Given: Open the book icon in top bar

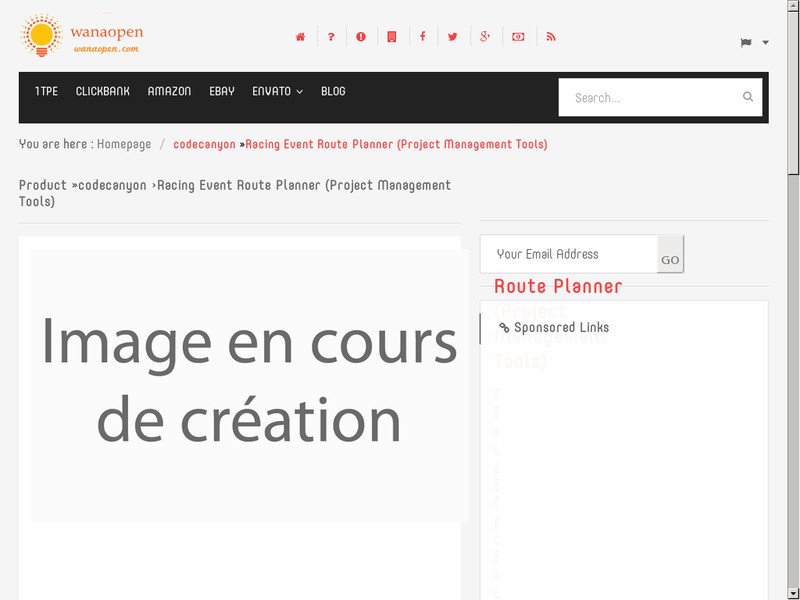Looking at the screenshot, I should click(392, 37).
